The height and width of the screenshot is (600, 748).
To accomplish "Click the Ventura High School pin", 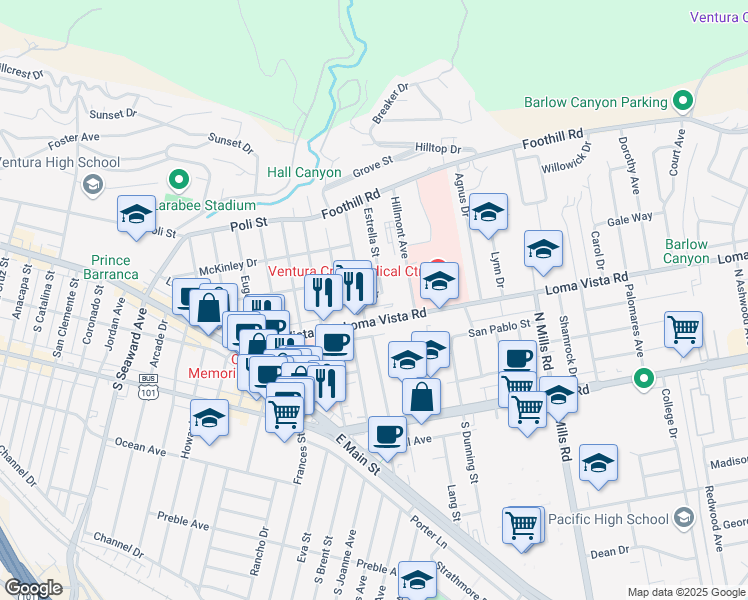I will pos(93,185).
